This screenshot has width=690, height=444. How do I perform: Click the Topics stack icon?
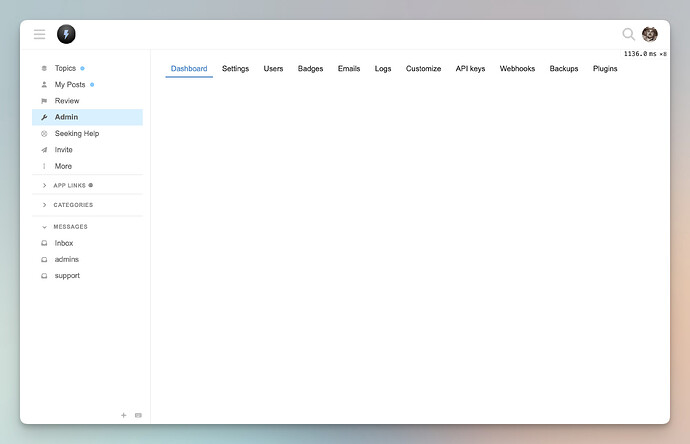tap(44, 68)
